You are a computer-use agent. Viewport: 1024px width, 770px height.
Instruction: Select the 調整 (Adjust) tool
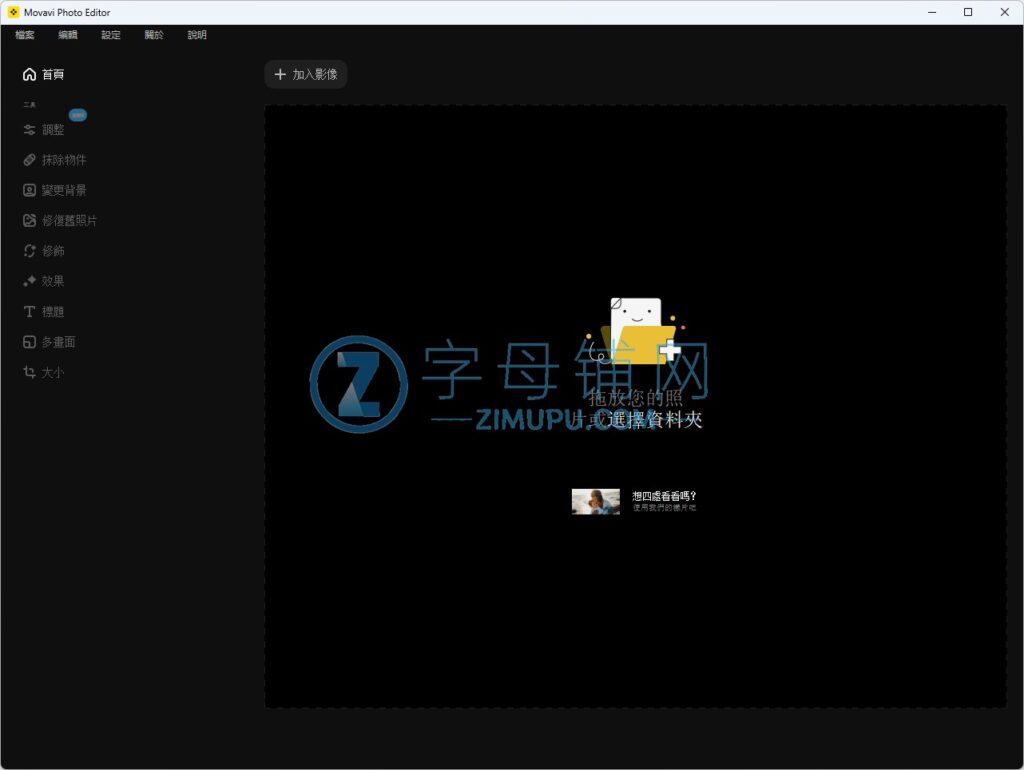tap(43, 130)
